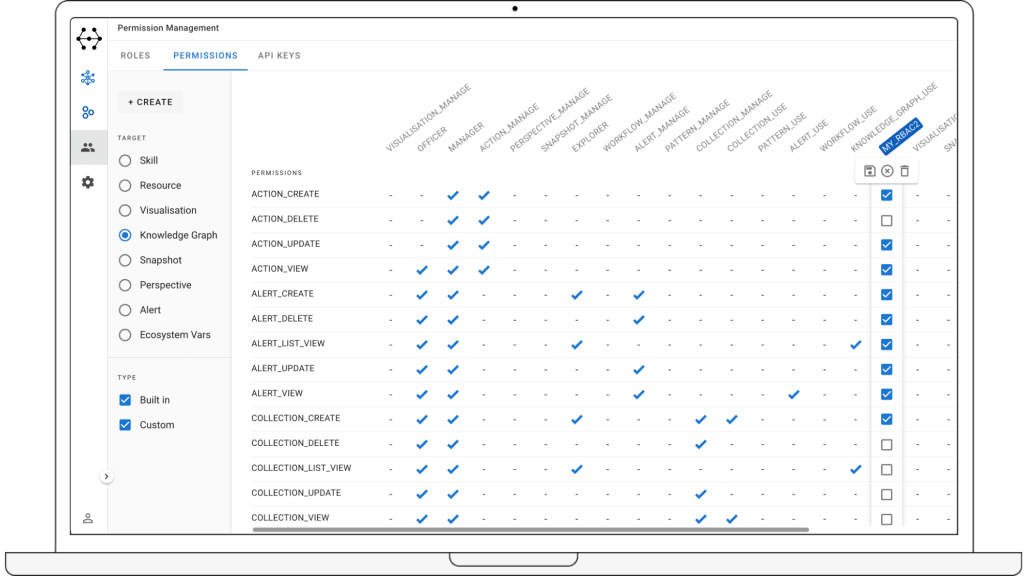Uncheck ALERT_LIST_VIEW for MY_RBAC2
1024x576 pixels.
886,344
